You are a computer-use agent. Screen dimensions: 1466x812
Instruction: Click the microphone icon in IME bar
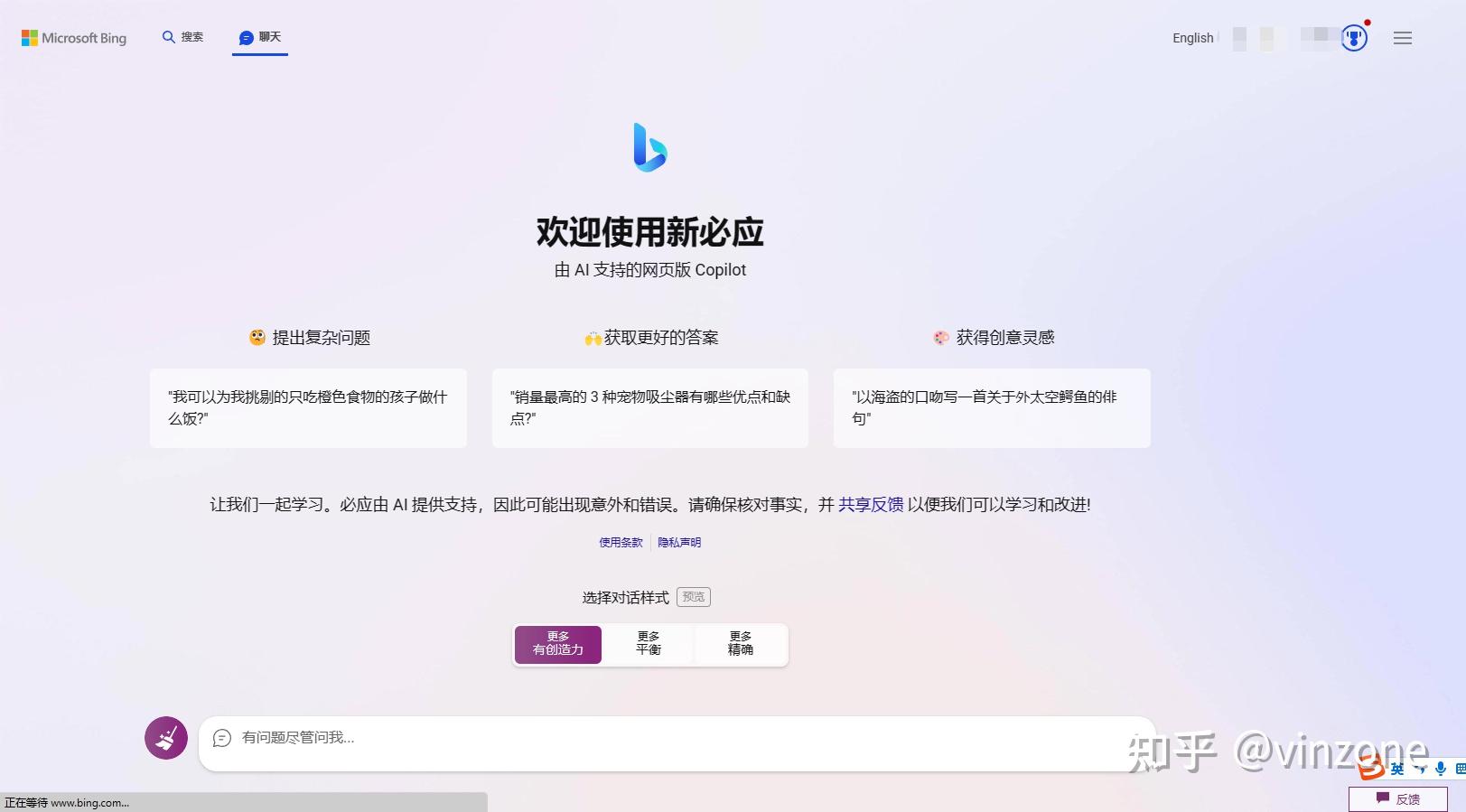click(x=1441, y=770)
